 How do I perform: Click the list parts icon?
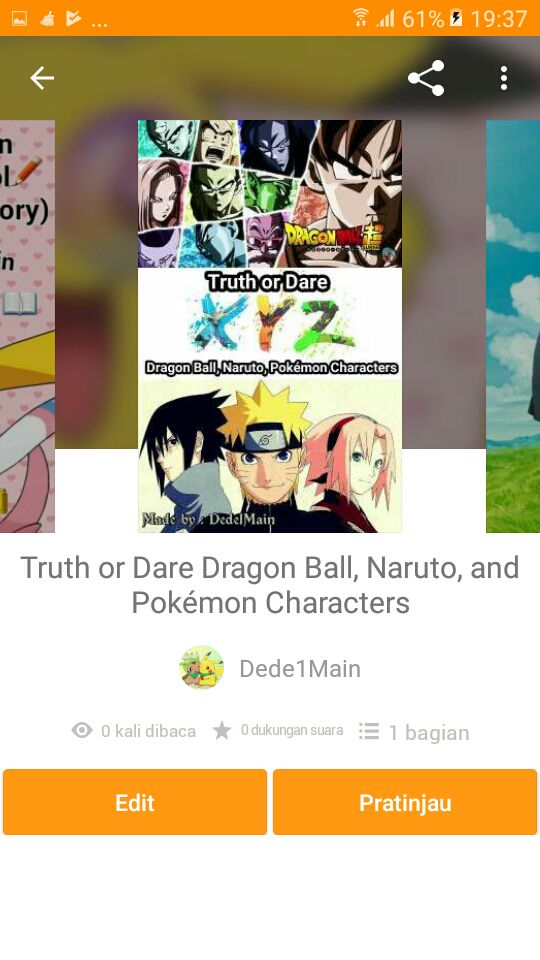pyautogui.click(x=369, y=730)
